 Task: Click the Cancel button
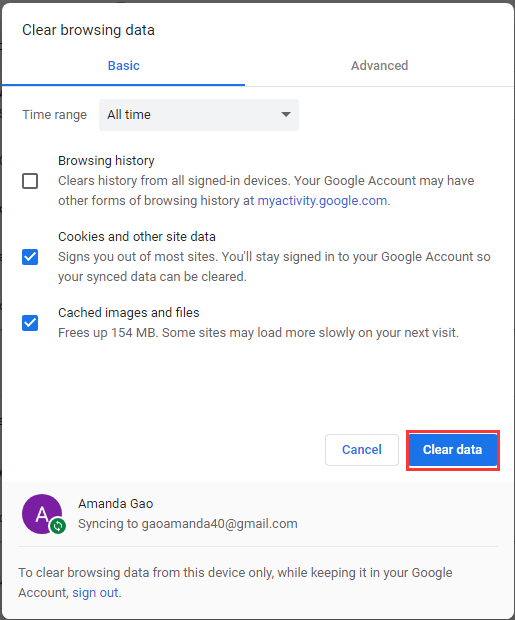(x=362, y=450)
